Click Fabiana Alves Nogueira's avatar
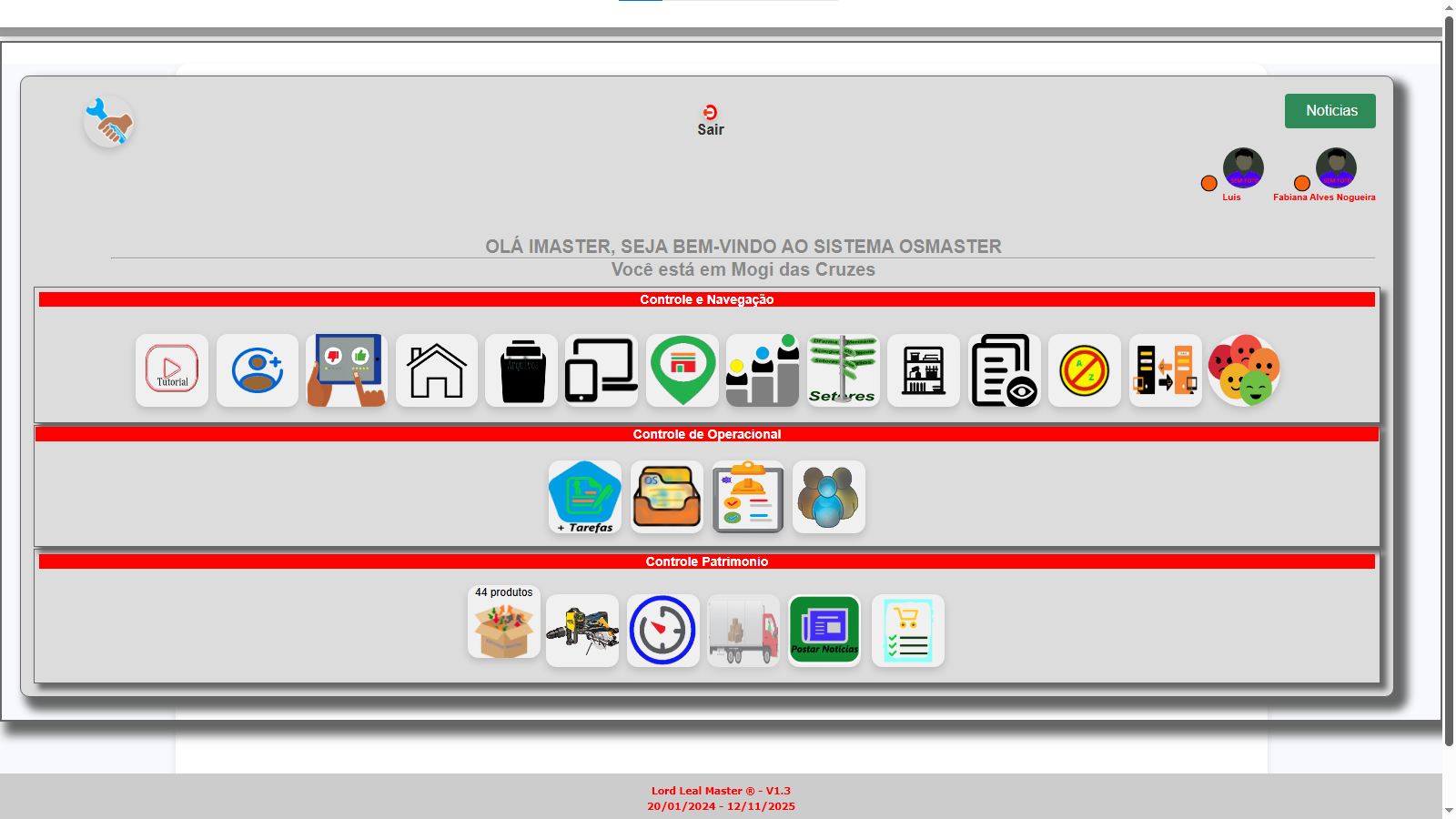This screenshot has height=819, width=1456. (1336, 168)
